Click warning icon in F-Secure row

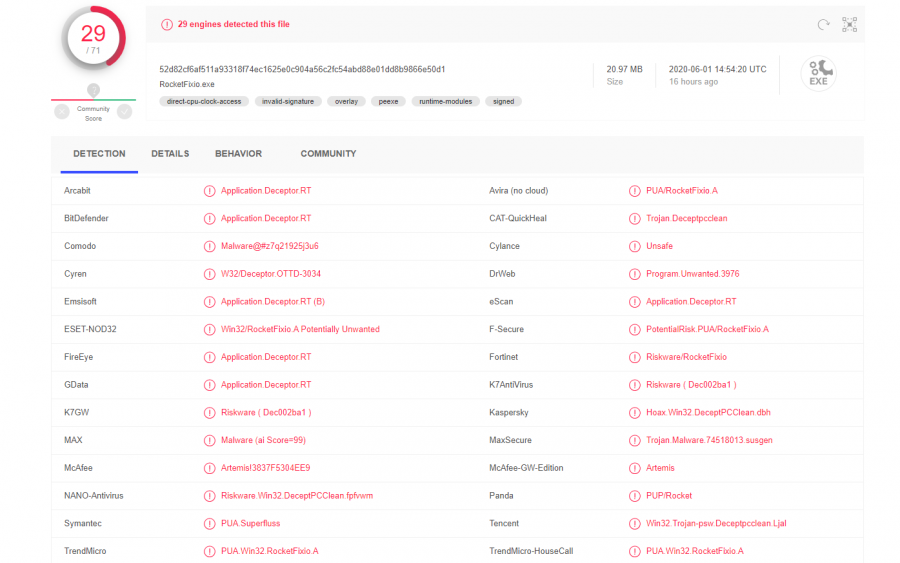click(x=634, y=329)
